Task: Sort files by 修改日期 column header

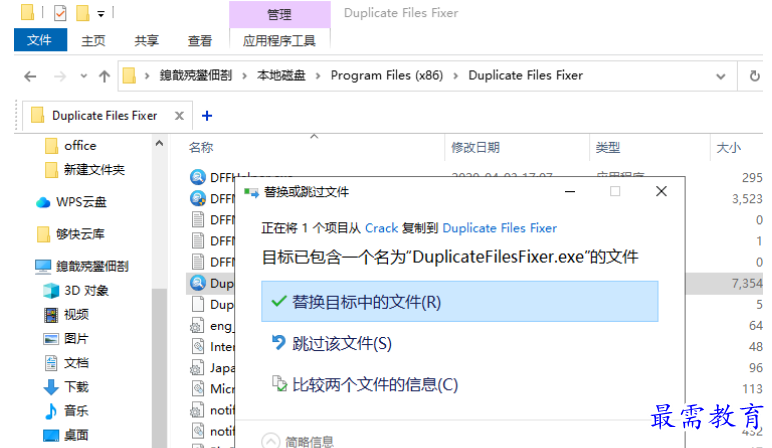Action: click(x=475, y=148)
